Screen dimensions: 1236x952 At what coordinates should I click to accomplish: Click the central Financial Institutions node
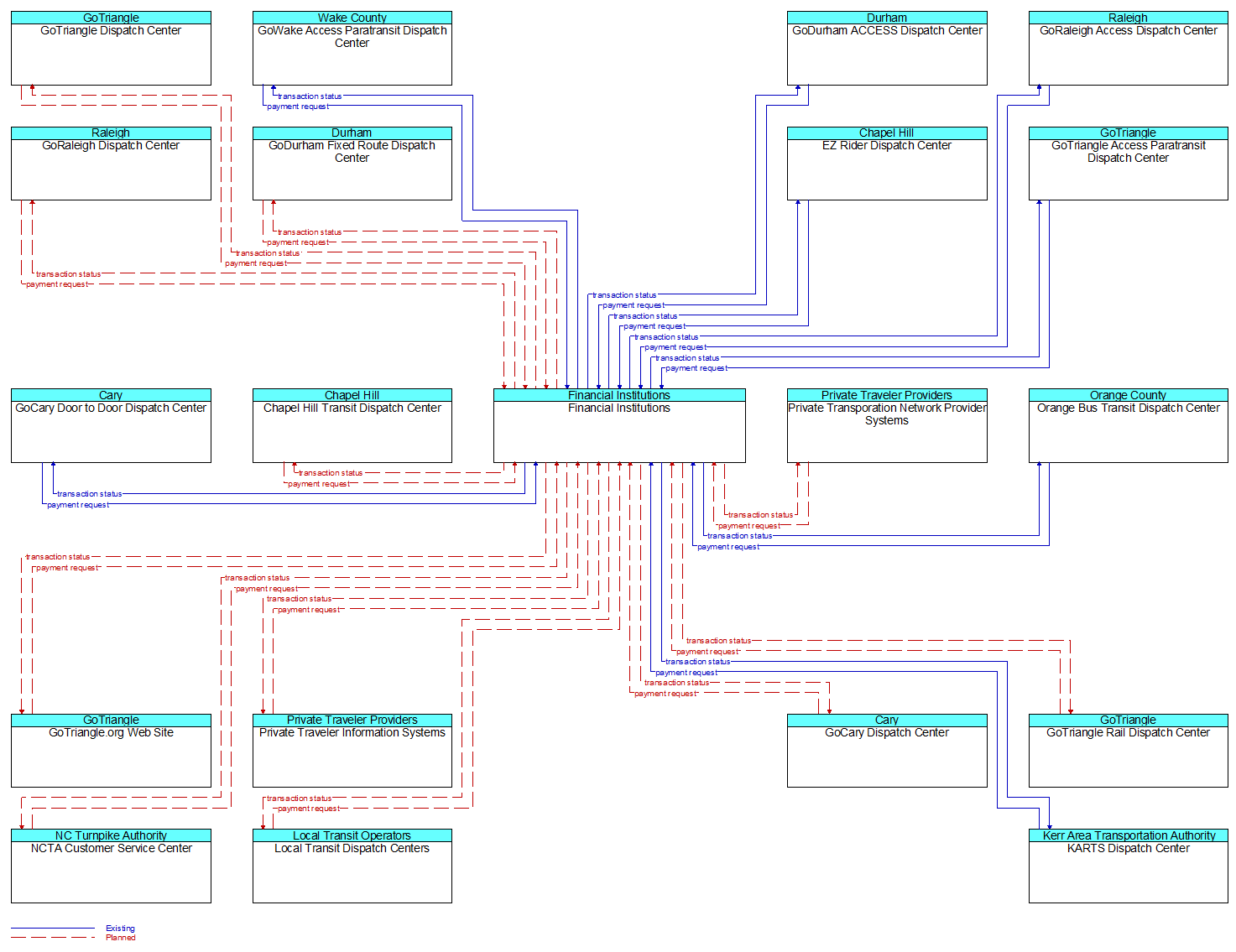tap(619, 425)
